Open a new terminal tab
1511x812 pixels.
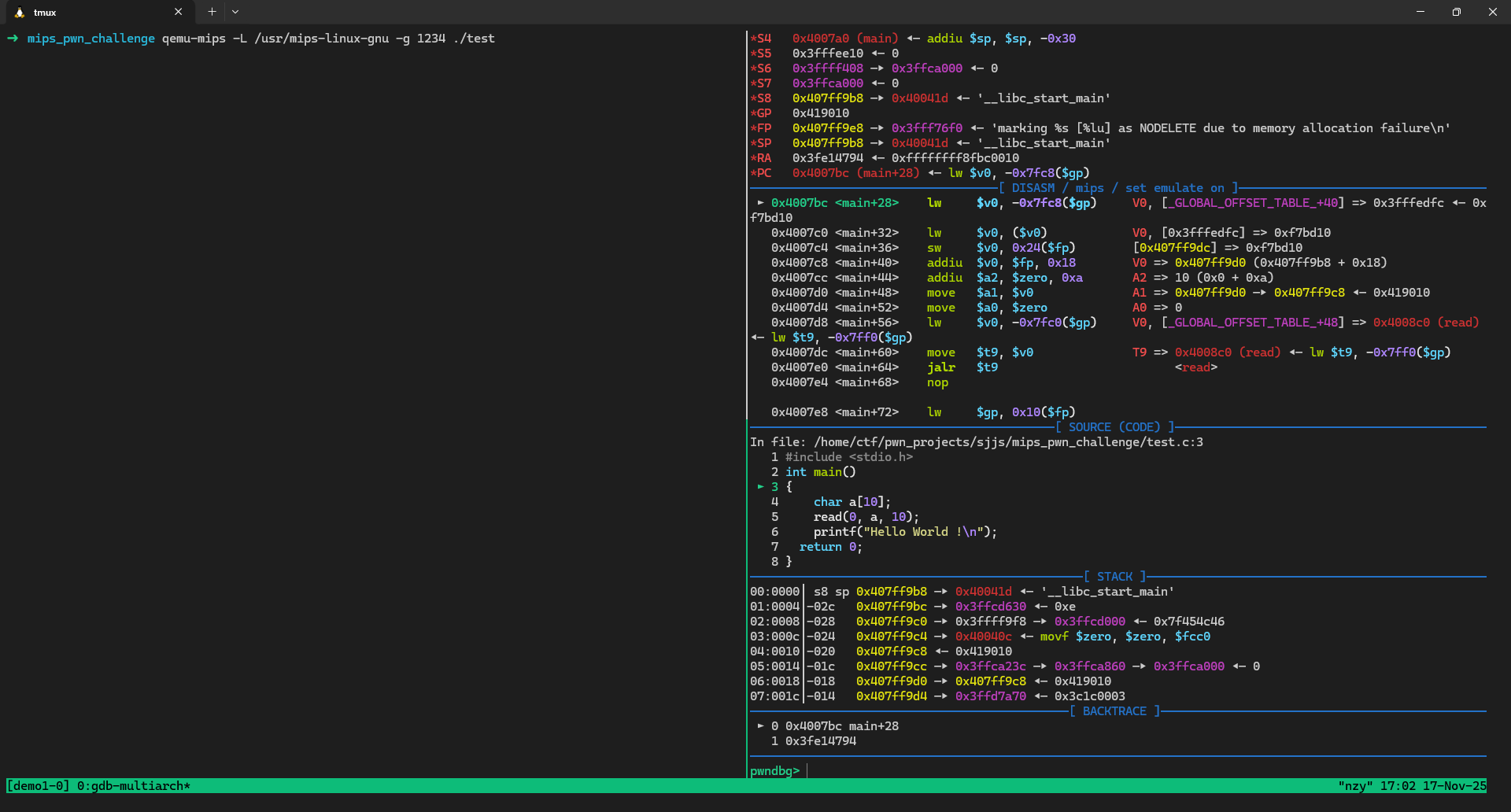[x=212, y=12]
